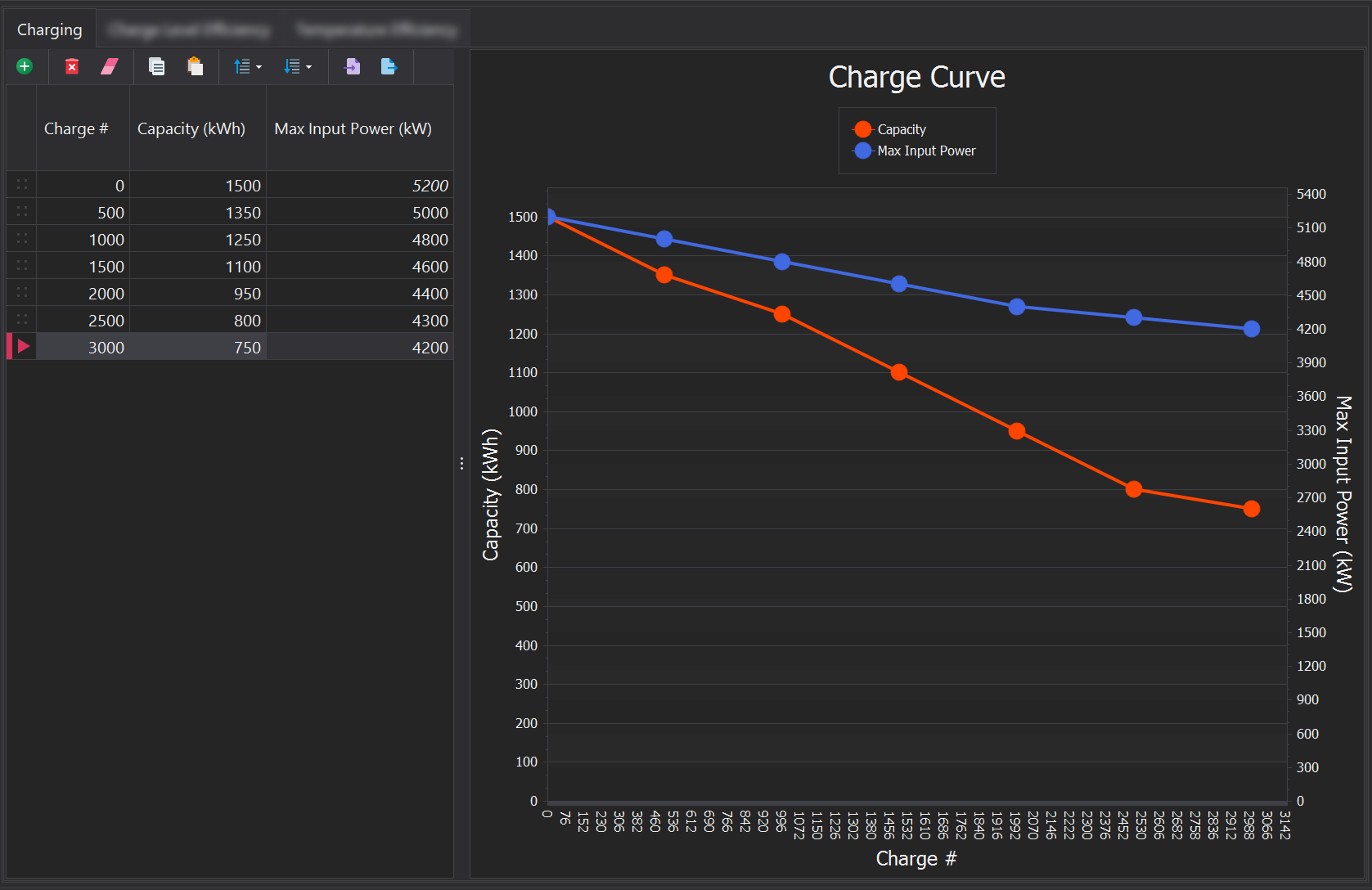The image size is (1372, 890).
Task: Click the paste clipboard icon
Action: (195, 66)
